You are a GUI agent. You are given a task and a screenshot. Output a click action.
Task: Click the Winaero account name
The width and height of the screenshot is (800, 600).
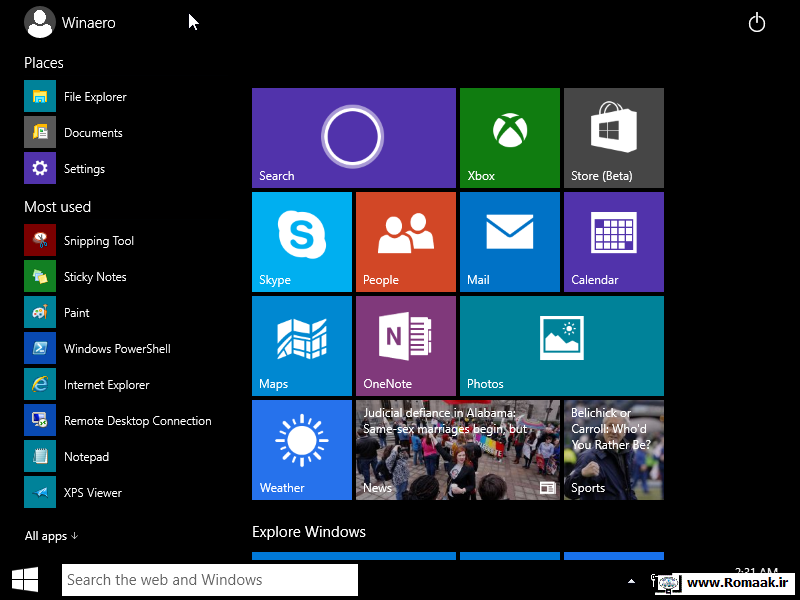pyautogui.click(x=89, y=23)
